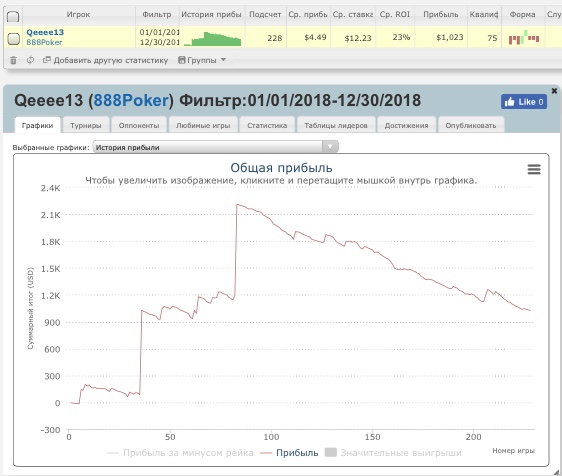
Task: Click the arrow button of the chart selector
Action: click(330, 147)
